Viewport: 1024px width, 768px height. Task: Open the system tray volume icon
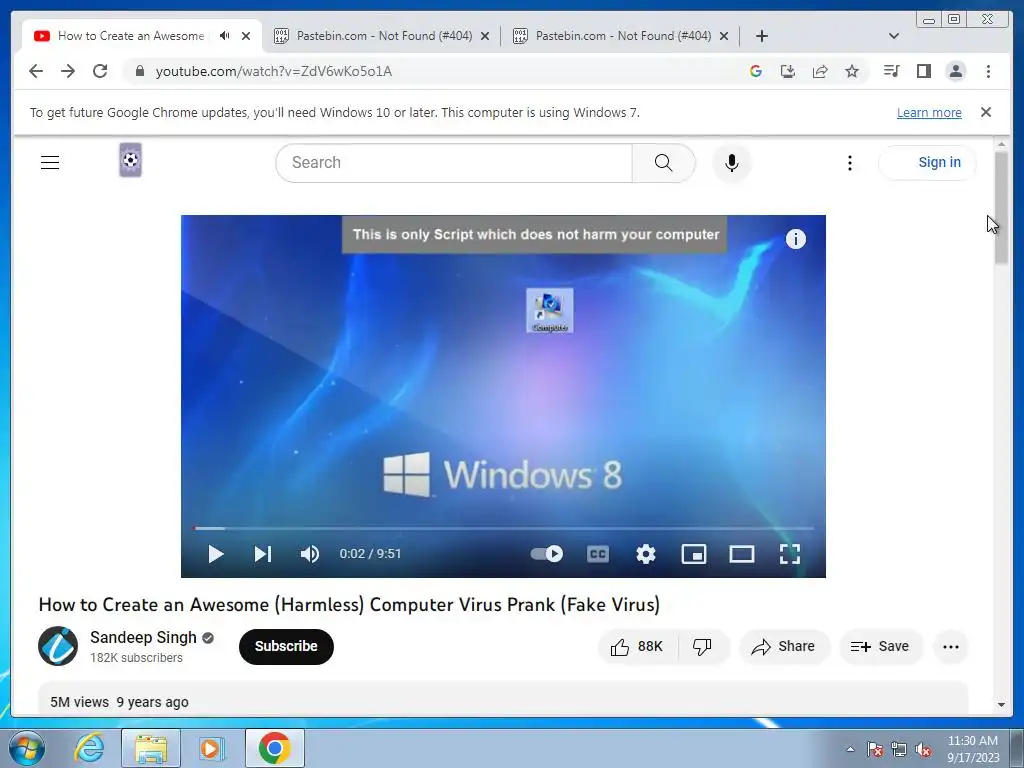point(923,749)
